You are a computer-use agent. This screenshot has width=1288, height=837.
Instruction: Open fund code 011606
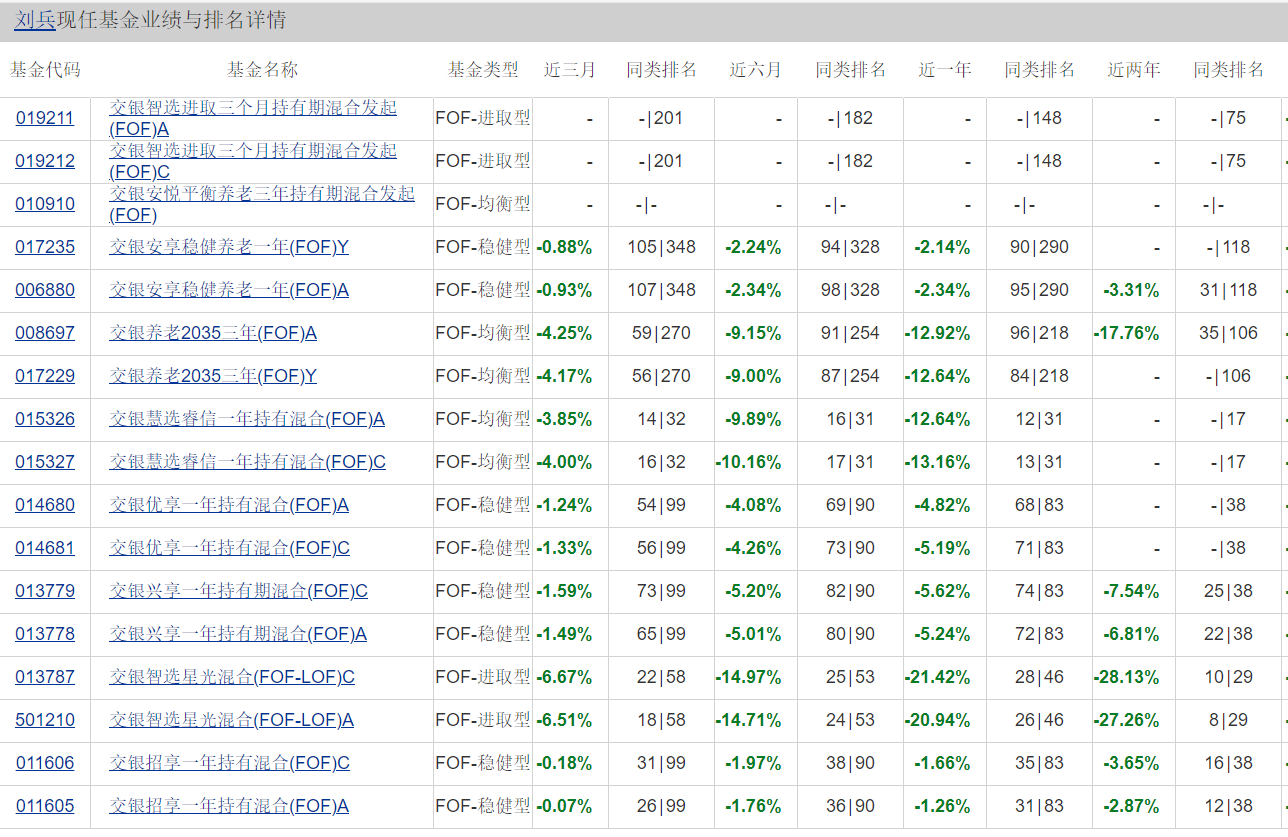point(45,763)
